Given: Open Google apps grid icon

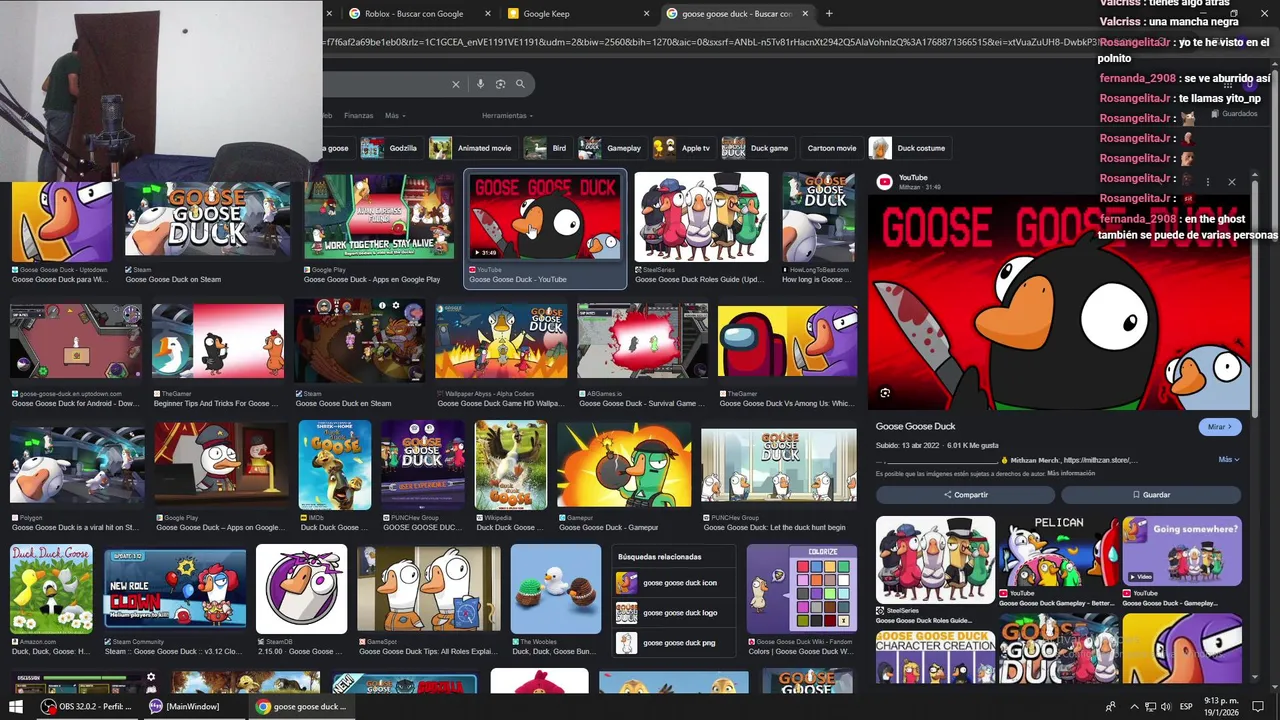Looking at the screenshot, I should click(x=1227, y=86).
